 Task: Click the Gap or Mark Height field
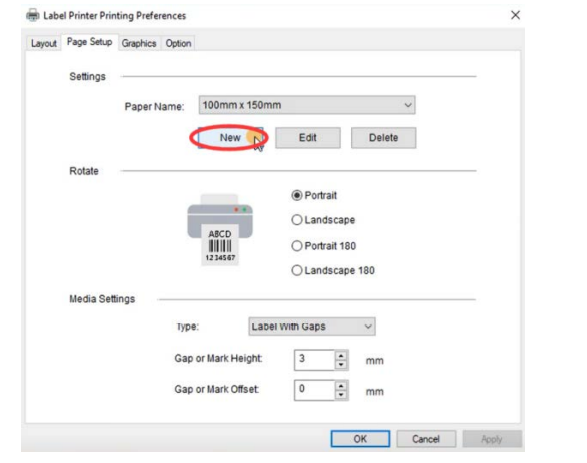314,360
